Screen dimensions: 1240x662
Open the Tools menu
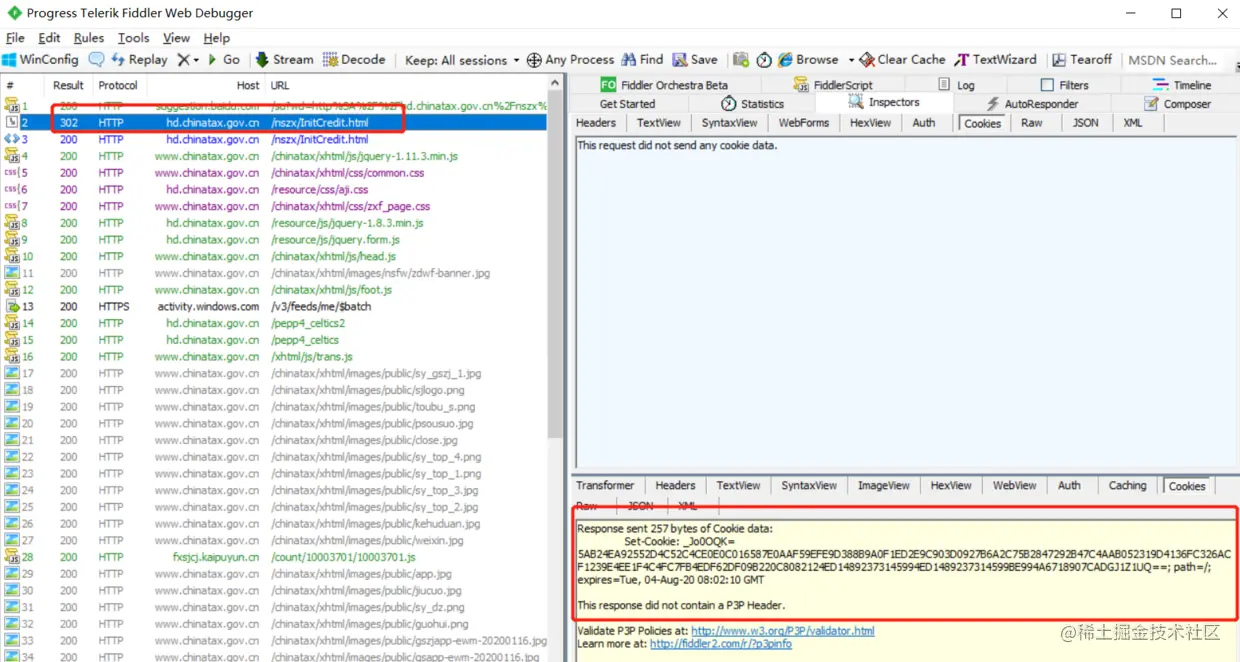(x=134, y=38)
